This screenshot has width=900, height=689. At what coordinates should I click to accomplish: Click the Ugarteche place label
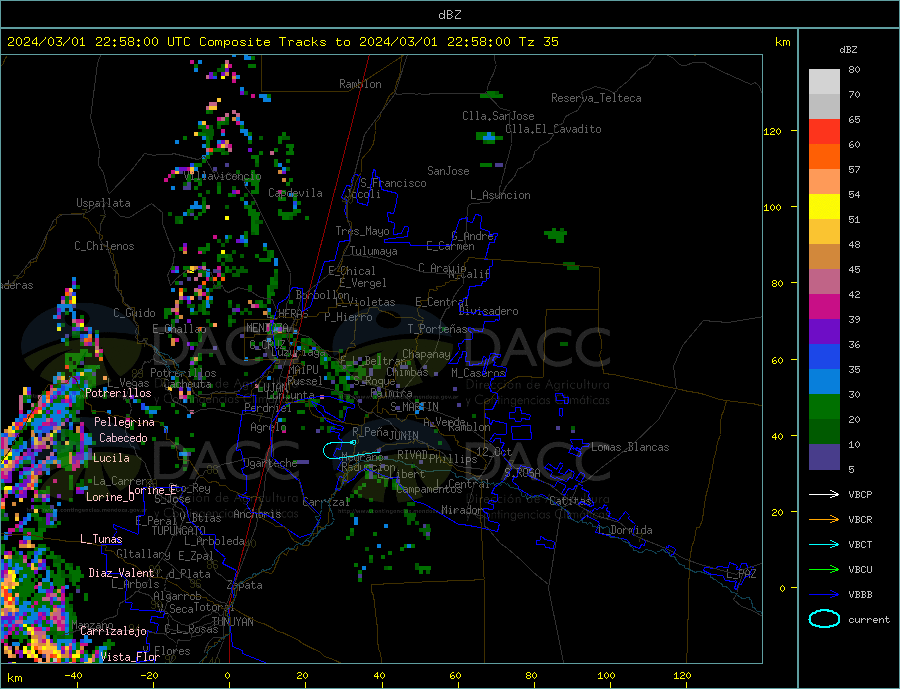pyautogui.click(x=270, y=463)
